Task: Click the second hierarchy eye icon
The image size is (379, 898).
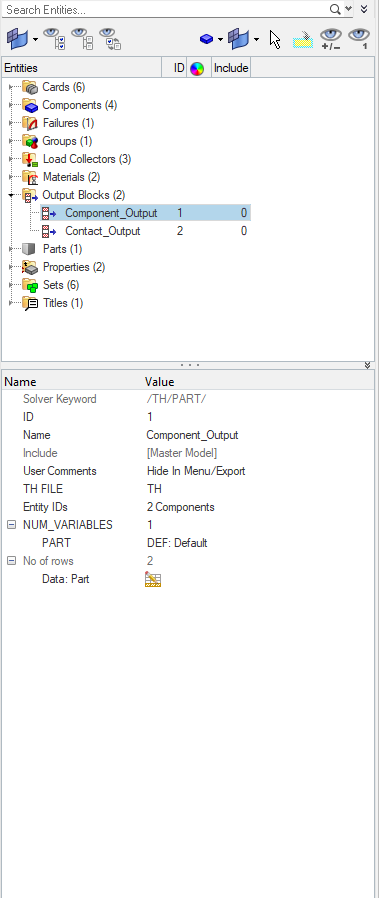Action: pyautogui.click(x=82, y=38)
